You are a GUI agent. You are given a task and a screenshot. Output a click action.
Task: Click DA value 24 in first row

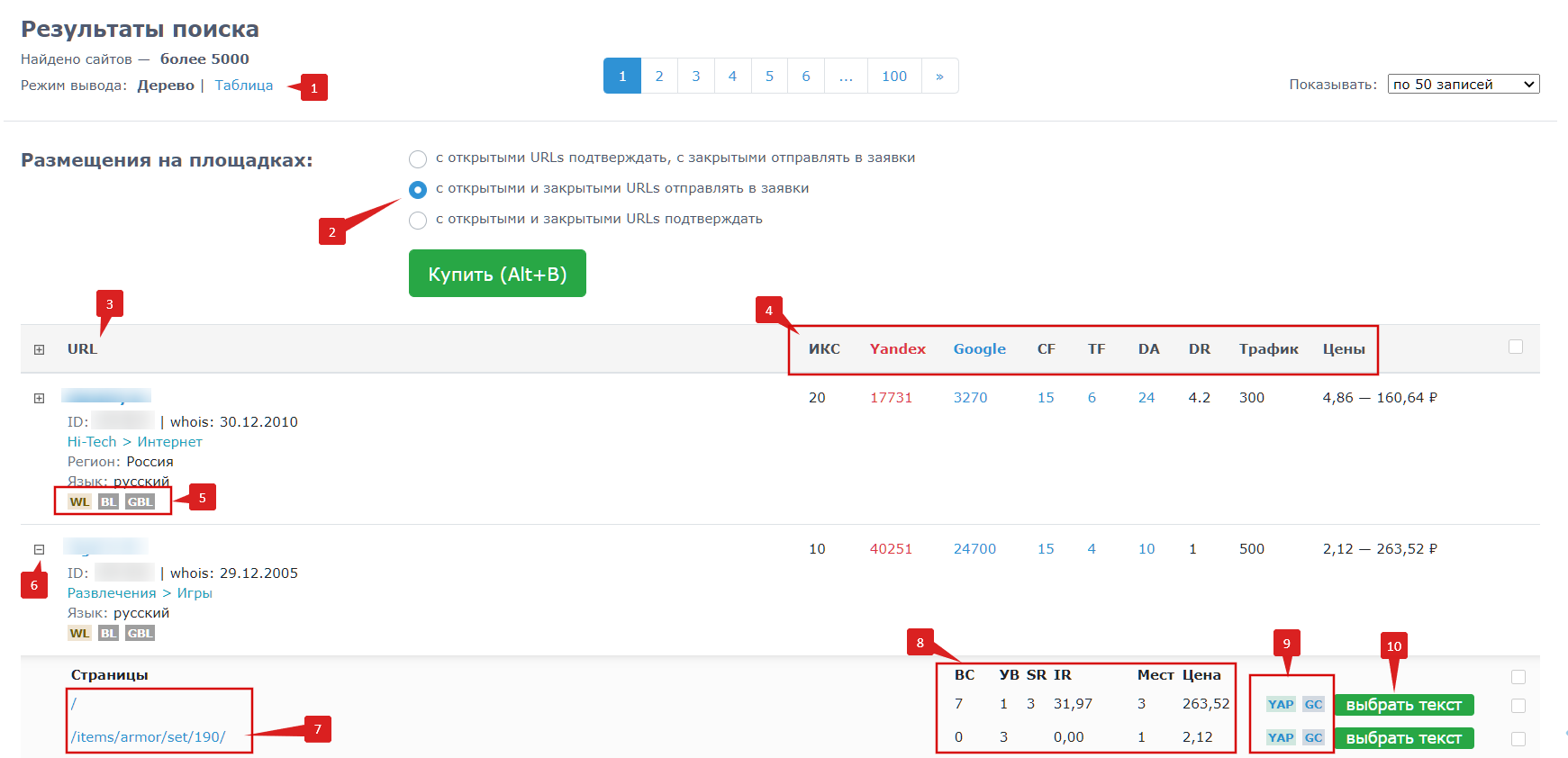1146,398
